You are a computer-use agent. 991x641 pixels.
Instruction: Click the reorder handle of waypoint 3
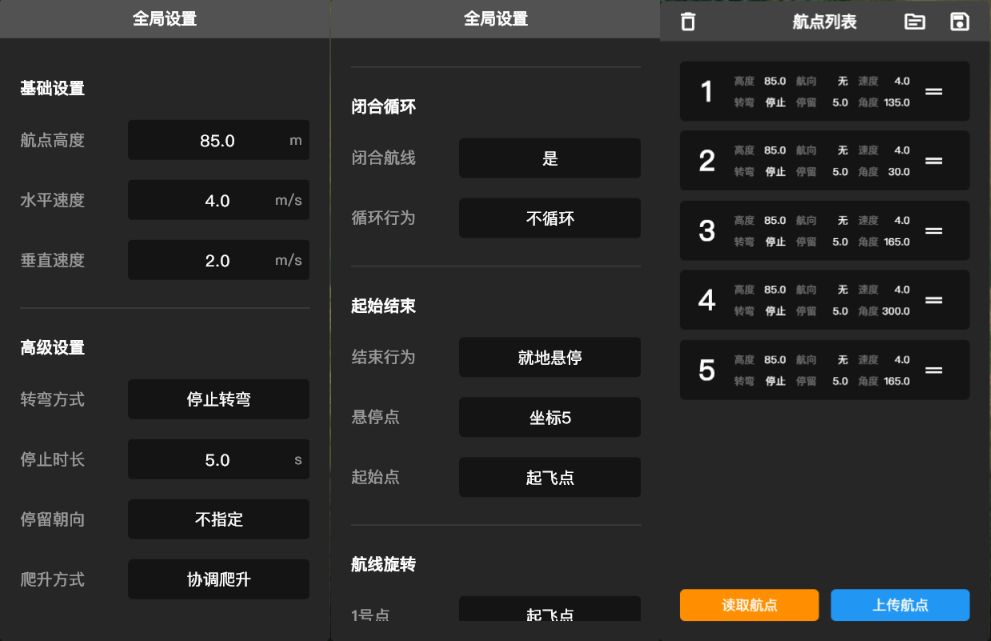pos(933,231)
